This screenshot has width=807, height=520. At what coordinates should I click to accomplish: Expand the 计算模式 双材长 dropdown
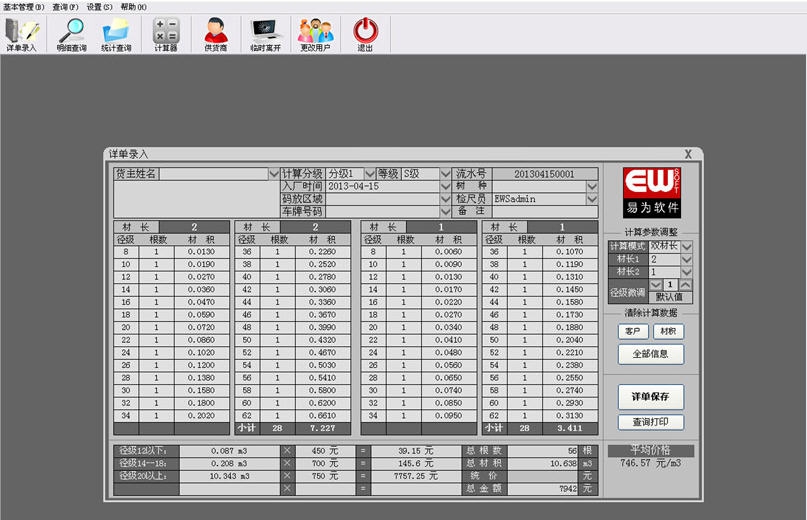687,246
